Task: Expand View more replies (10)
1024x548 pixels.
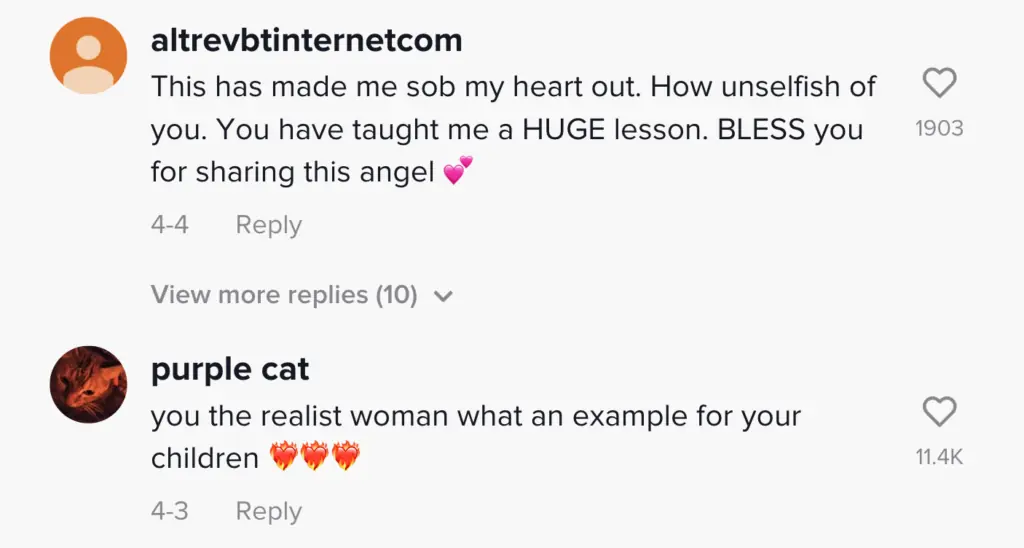Action: point(284,295)
